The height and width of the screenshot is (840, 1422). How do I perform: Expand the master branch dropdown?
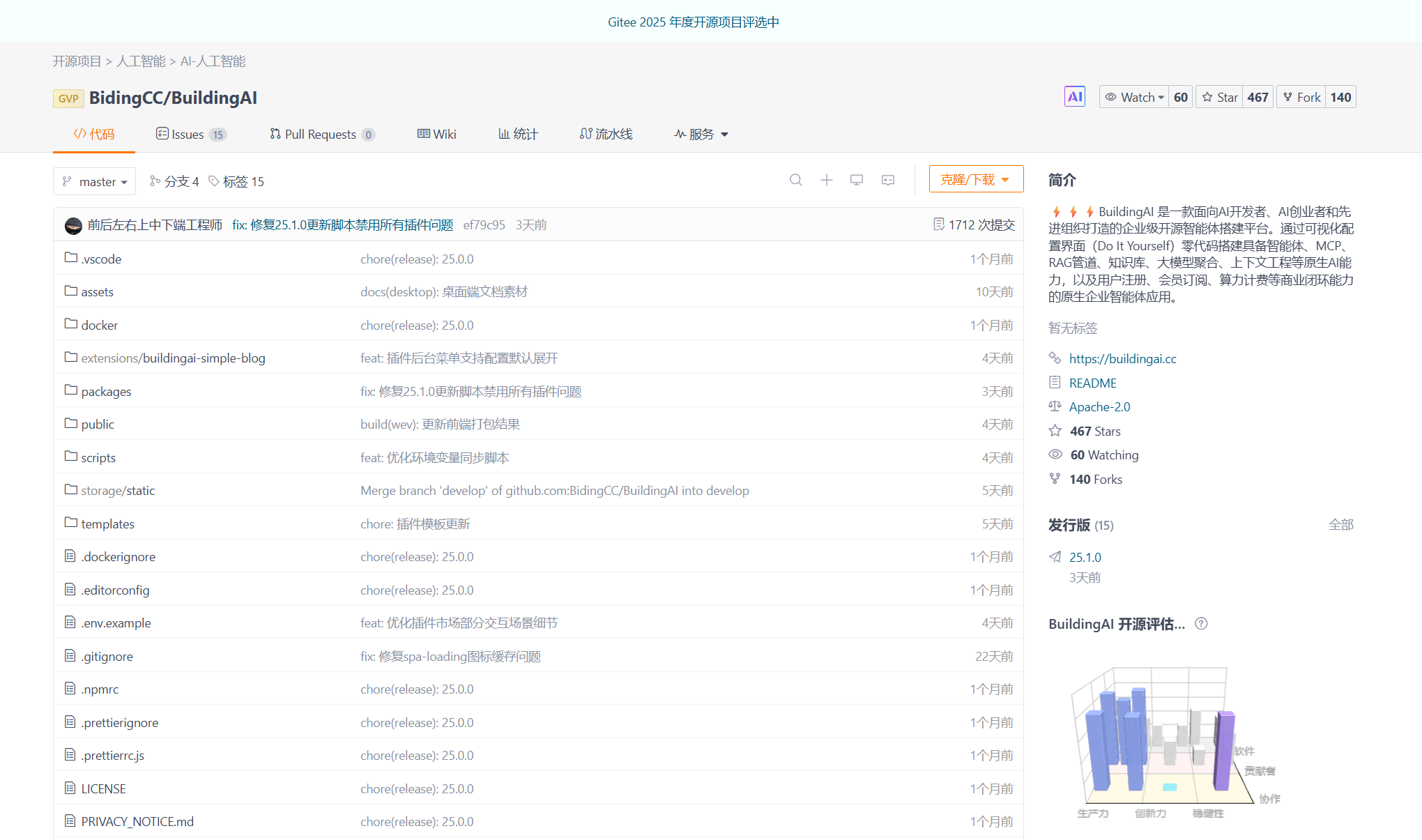[94, 181]
